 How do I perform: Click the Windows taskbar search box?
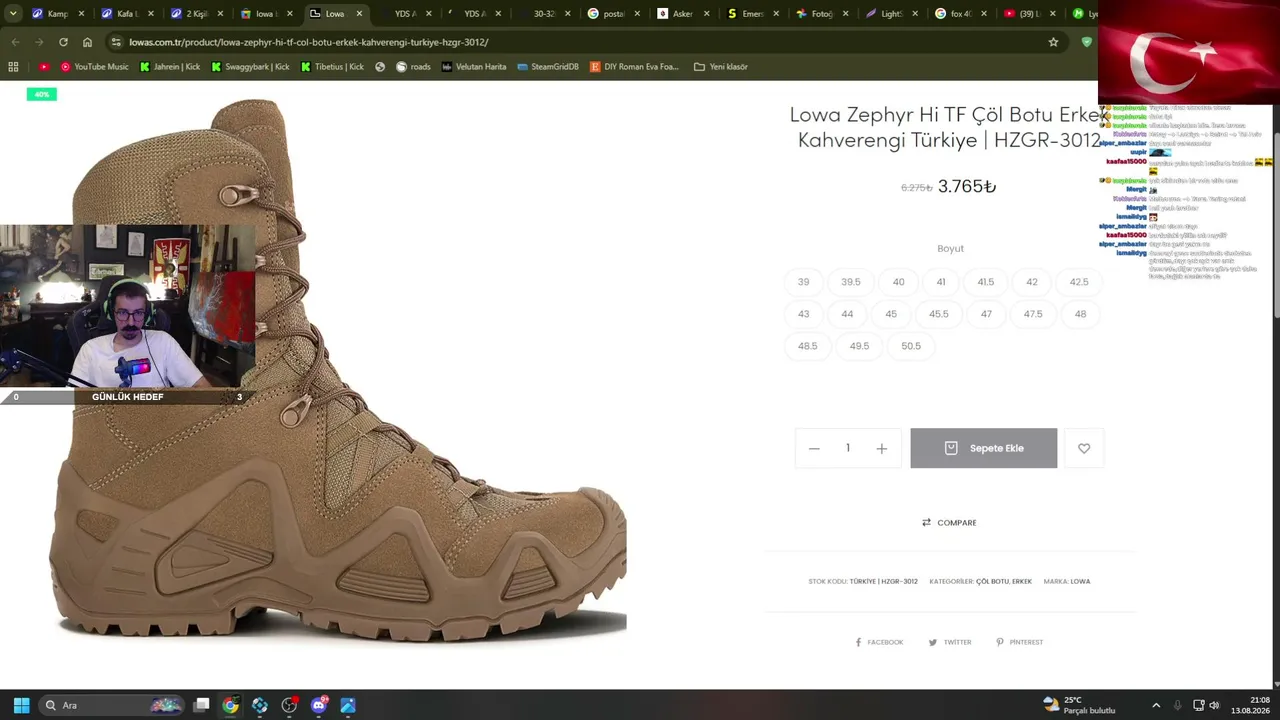(113, 705)
